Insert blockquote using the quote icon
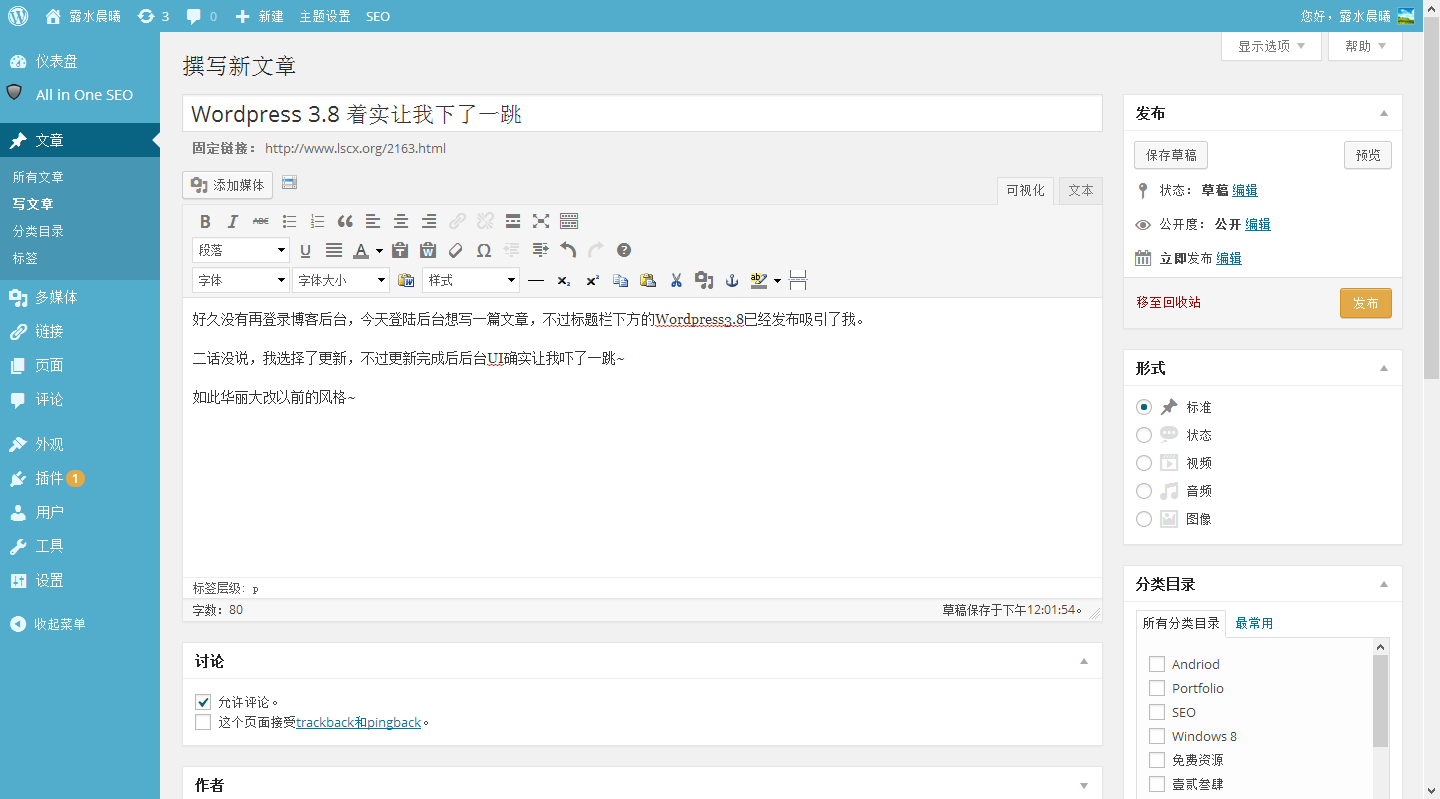The image size is (1440, 799). 345,222
